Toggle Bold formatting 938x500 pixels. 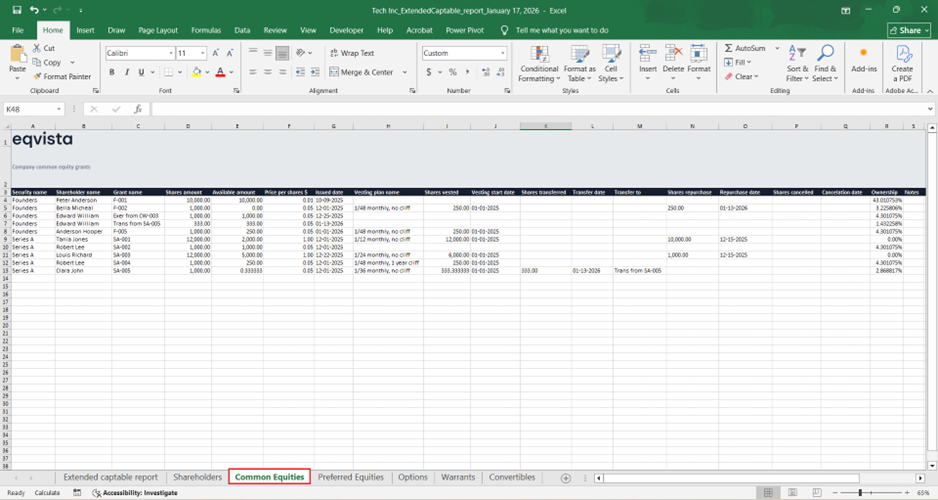pyautogui.click(x=112, y=72)
